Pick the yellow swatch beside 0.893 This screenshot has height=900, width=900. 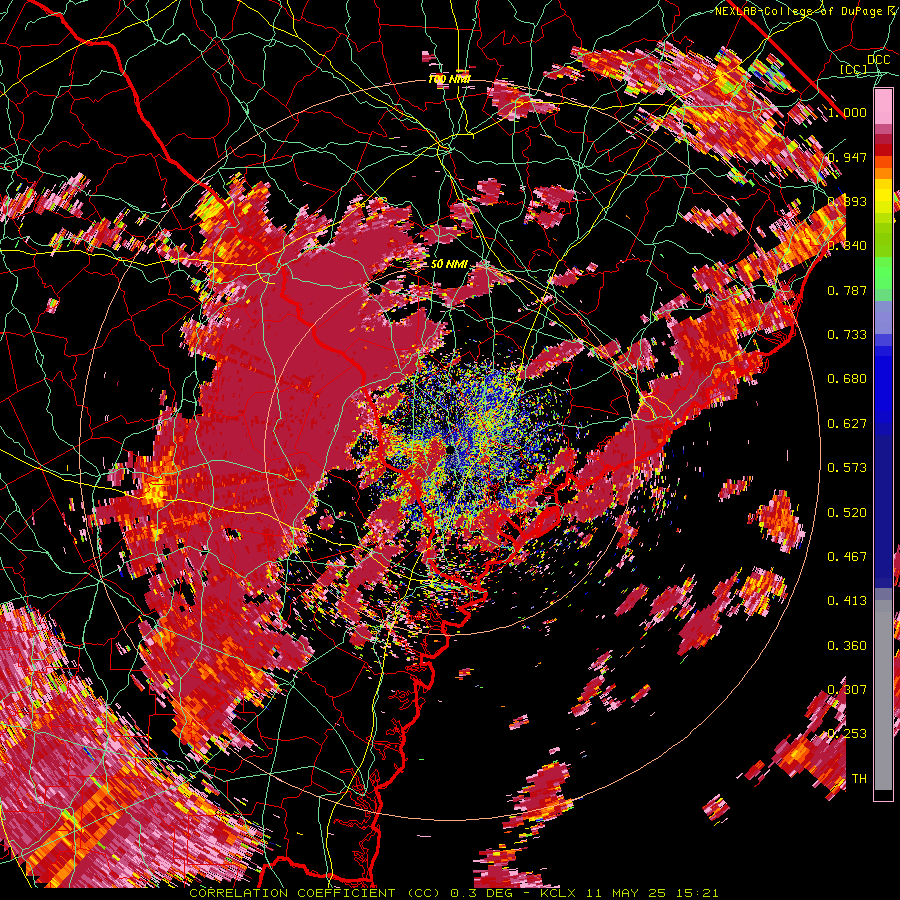pyautogui.click(x=883, y=201)
